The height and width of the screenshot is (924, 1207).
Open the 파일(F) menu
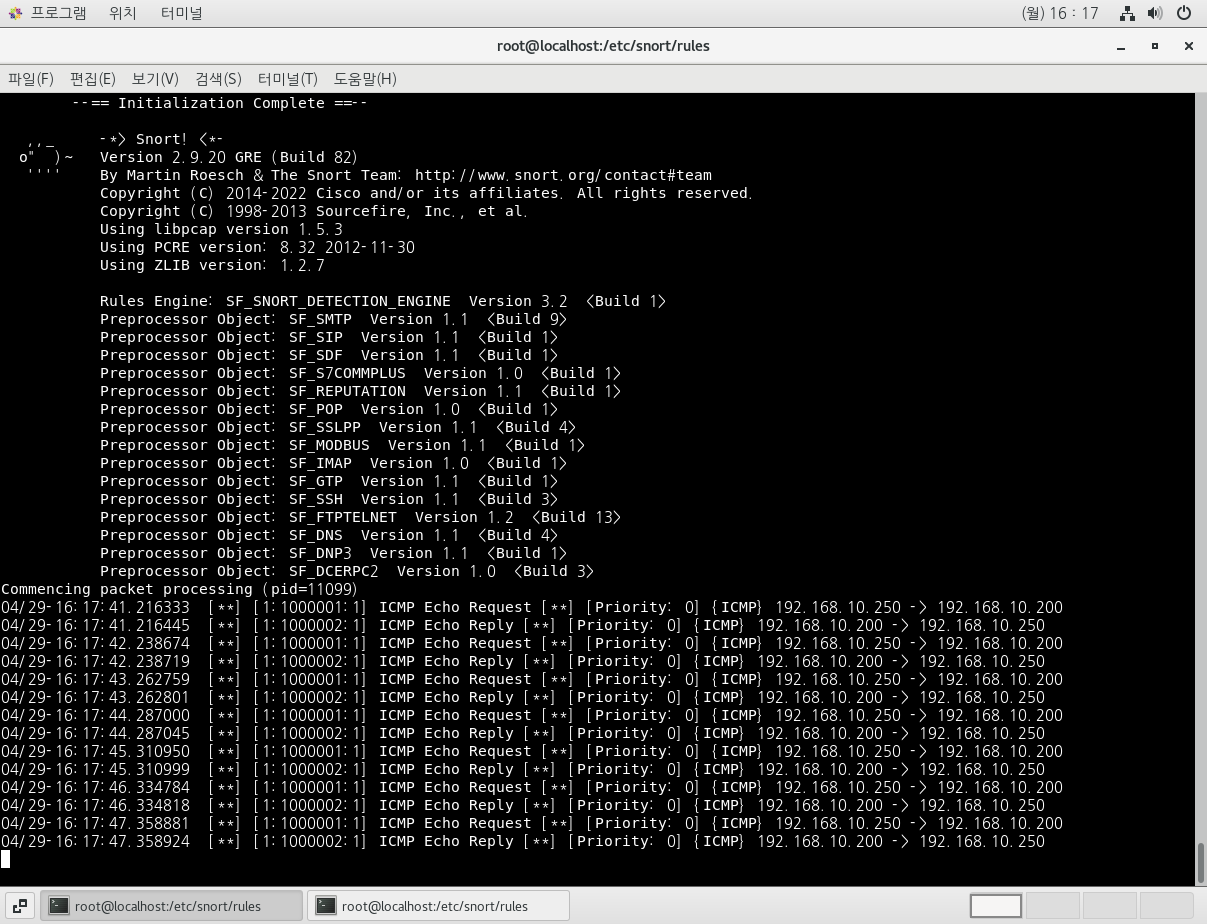[x=31, y=79]
